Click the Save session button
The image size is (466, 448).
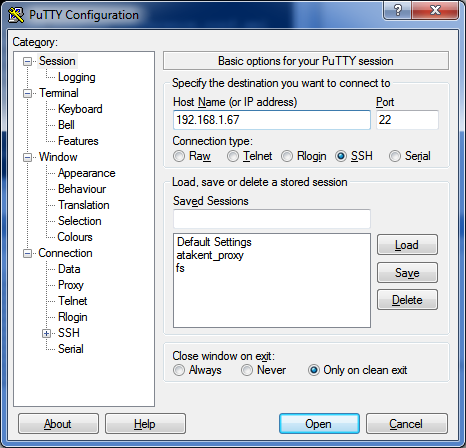pyautogui.click(x=407, y=273)
